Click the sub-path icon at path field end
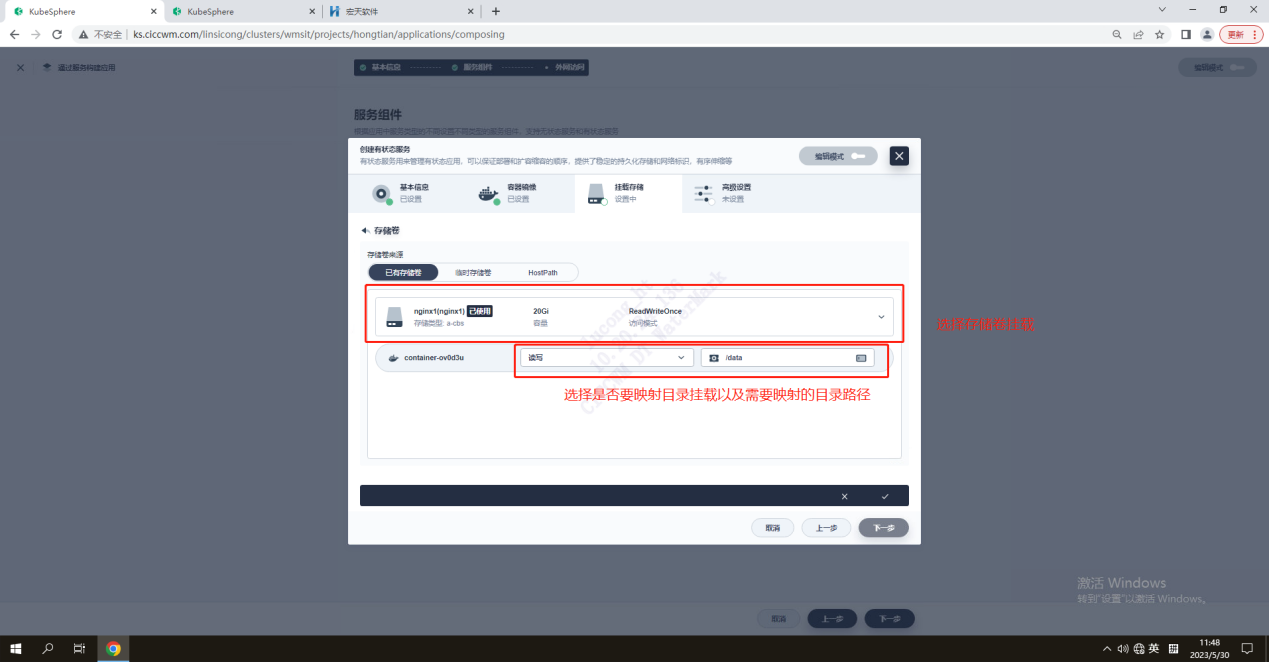The height and width of the screenshot is (662, 1269). coord(861,357)
